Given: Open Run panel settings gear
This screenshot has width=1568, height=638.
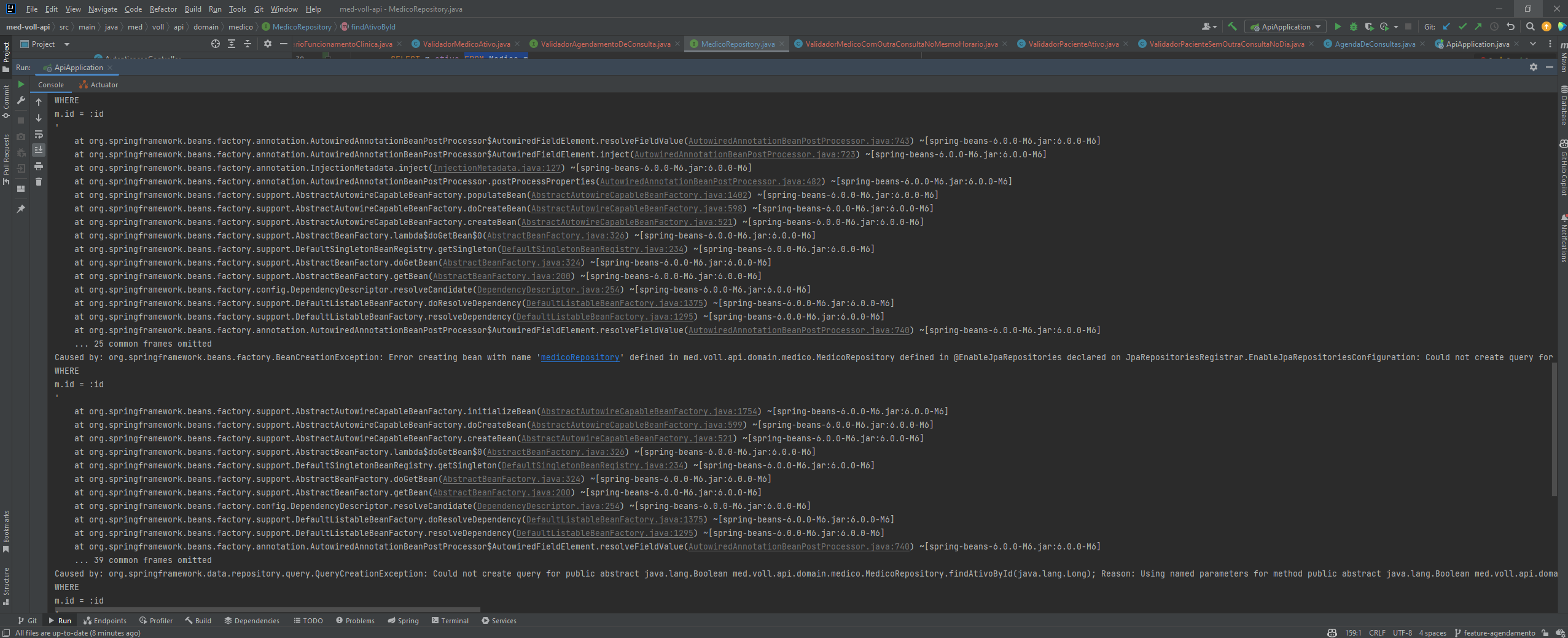Looking at the screenshot, I should (1534, 67).
